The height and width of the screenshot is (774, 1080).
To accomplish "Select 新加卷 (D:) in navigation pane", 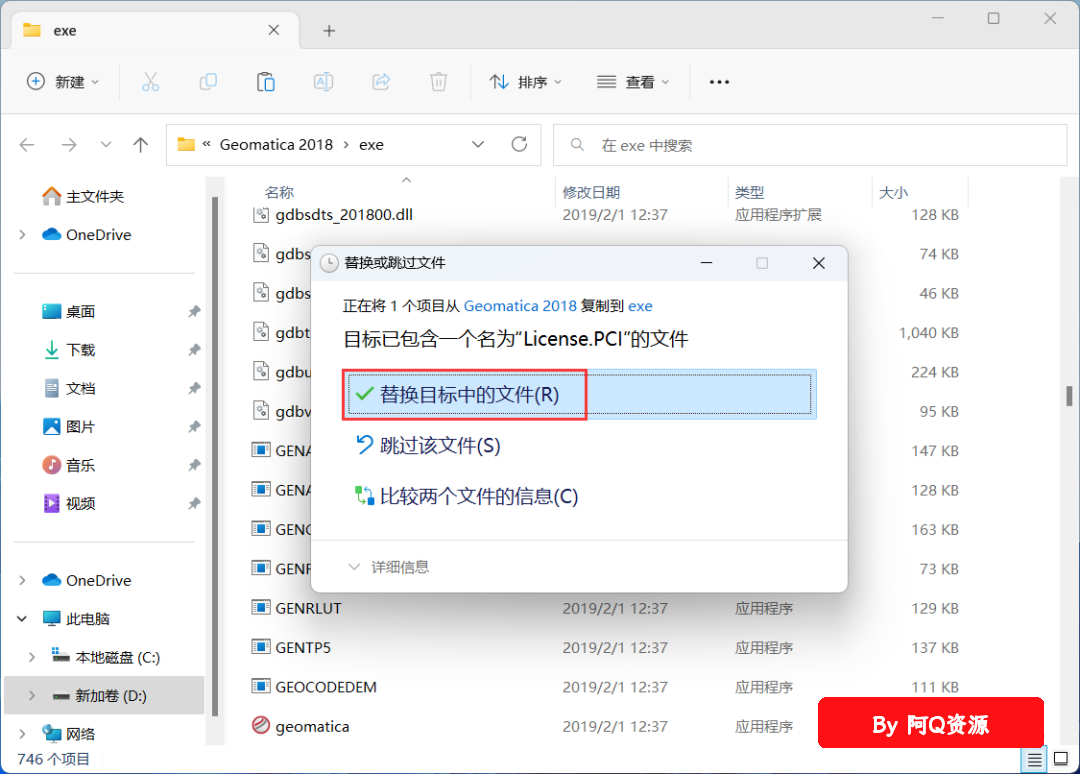I will coord(105,695).
